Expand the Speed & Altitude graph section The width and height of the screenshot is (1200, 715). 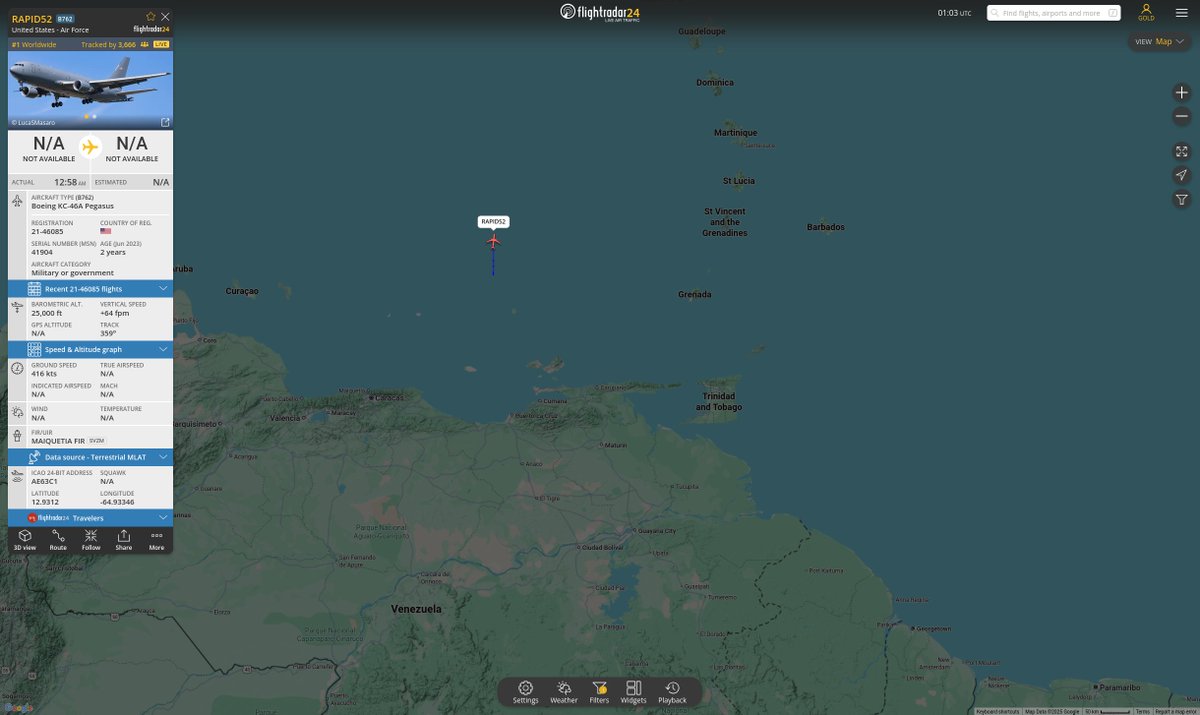click(x=90, y=349)
